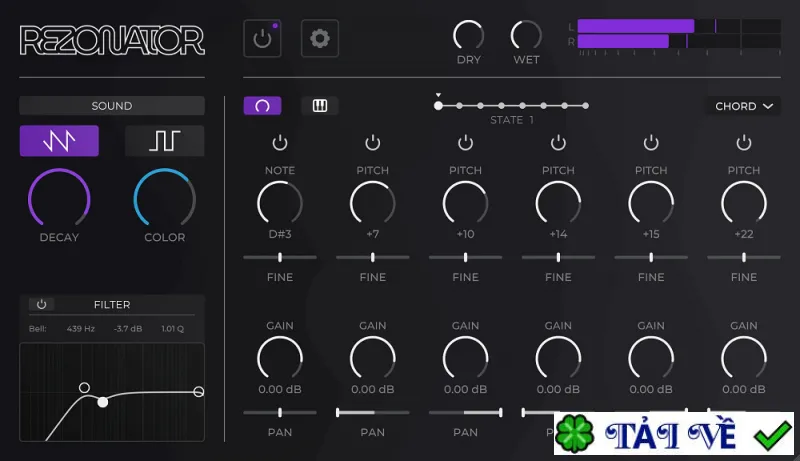800x461 pixels.
Task: Click the FINE slider under +7 pitch
Action: [x=372, y=258]
